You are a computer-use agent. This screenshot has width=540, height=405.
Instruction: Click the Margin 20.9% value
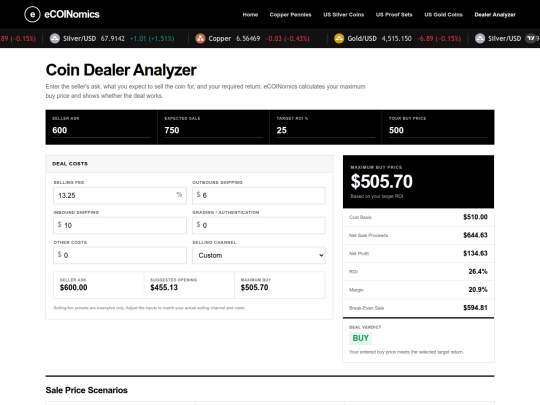478,290
